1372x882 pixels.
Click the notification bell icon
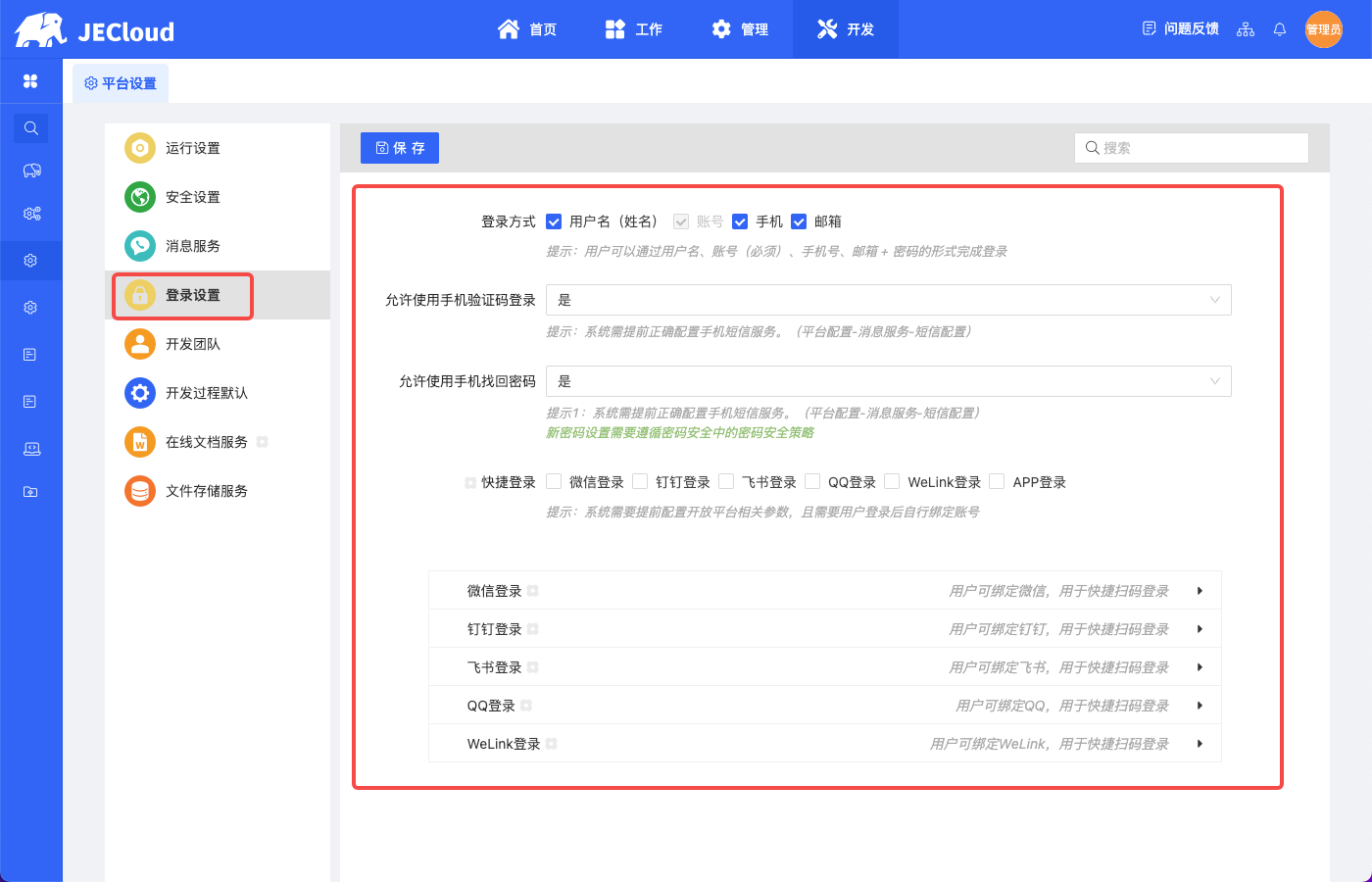(x=1279, y=29)
